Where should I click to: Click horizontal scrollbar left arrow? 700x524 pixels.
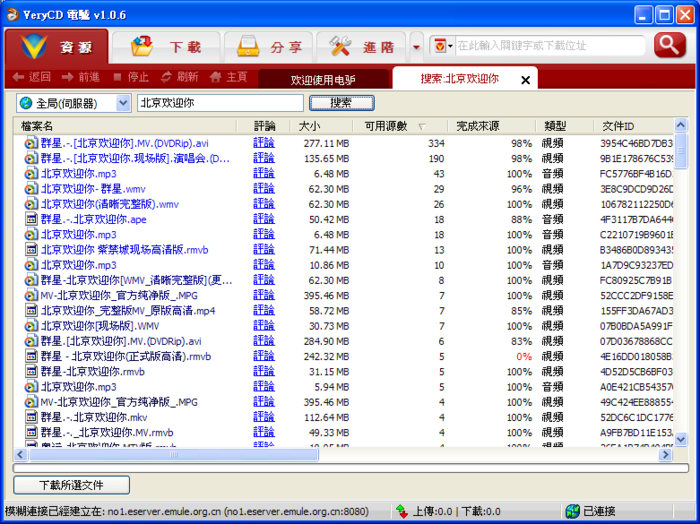pyautogui.click(x=21, y=454)
